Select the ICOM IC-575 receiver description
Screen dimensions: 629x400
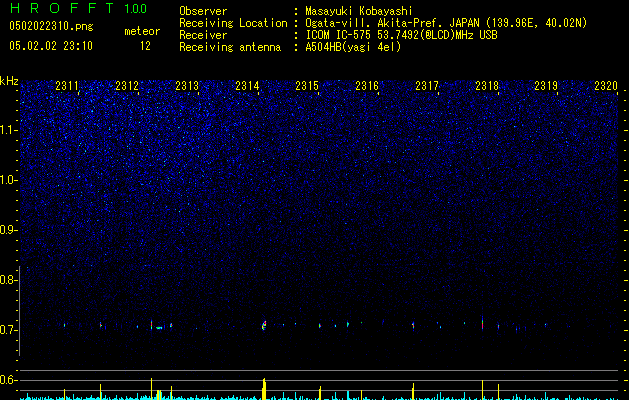pos(401,35)
